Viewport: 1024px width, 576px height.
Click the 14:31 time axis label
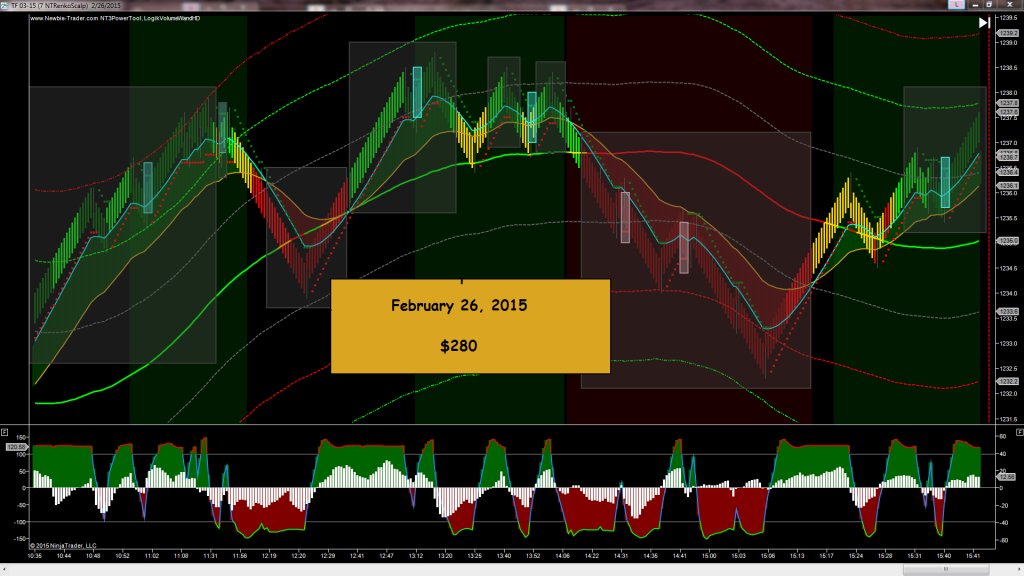(621, 556)
